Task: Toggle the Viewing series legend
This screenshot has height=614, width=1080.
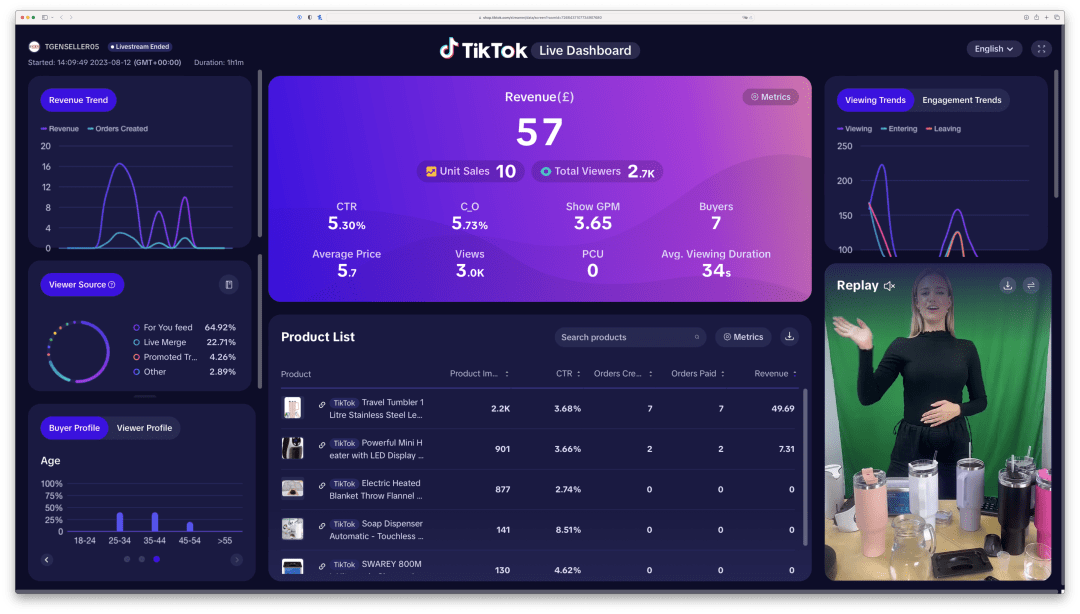Action: tap(854, 129)
